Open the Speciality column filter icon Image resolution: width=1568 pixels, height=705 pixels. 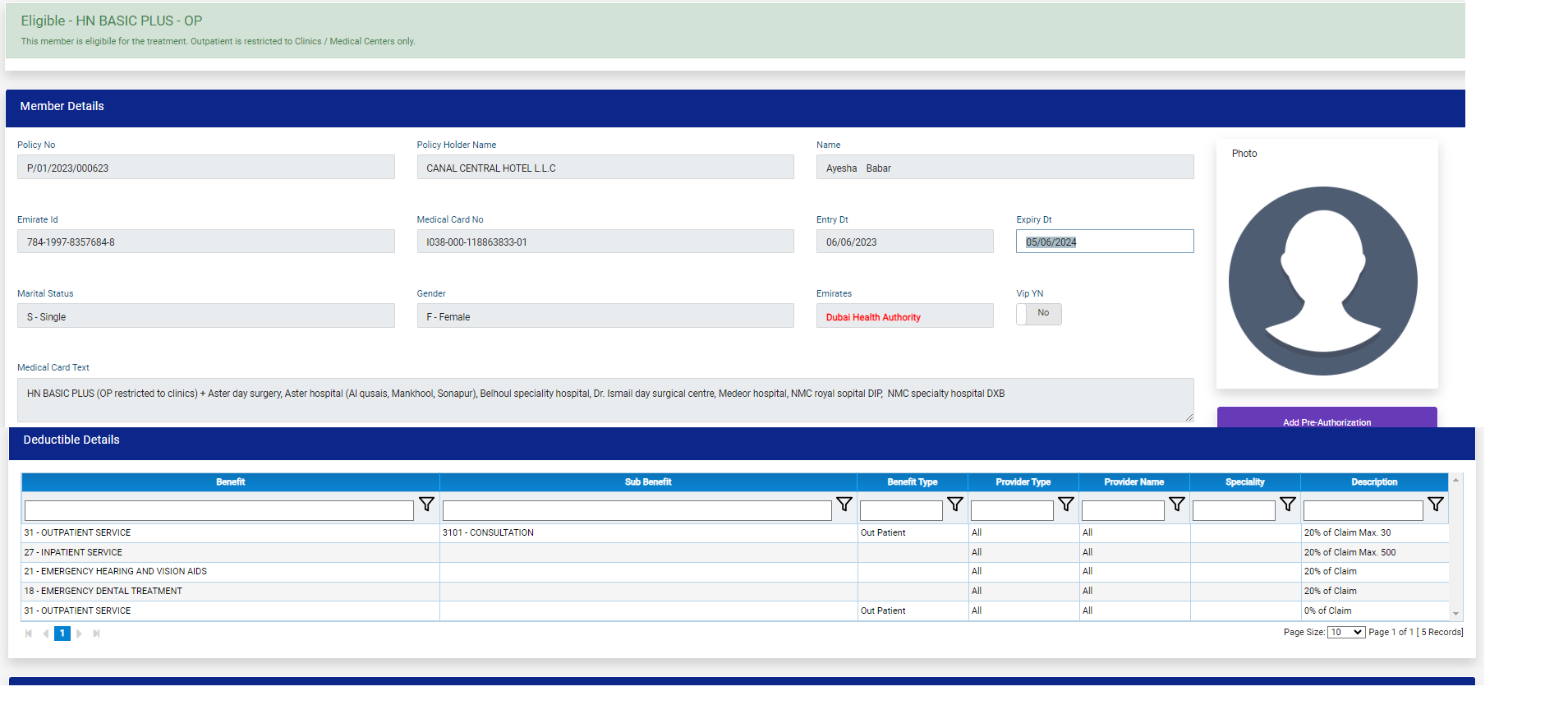[x=1287, y=505]
